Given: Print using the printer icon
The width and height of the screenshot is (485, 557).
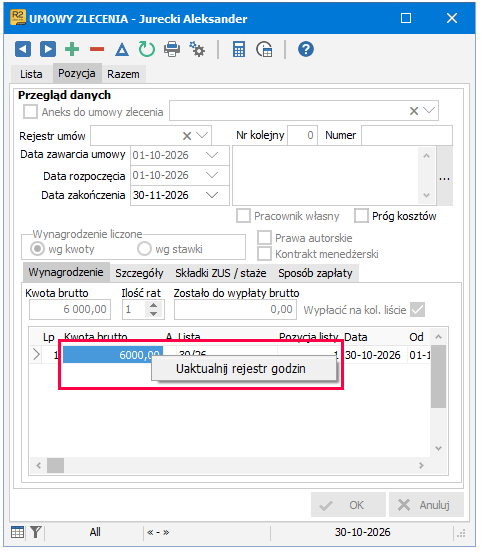Looking at the screenshot, I should (x=172, y=49).
